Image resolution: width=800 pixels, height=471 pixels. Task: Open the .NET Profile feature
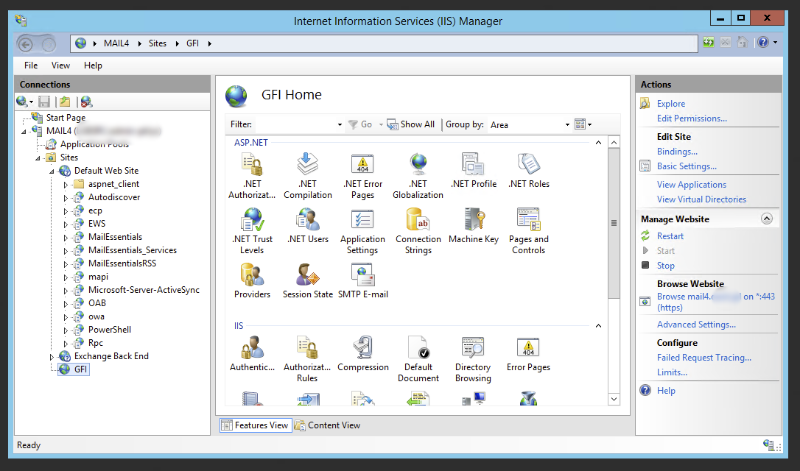[473, 170]
